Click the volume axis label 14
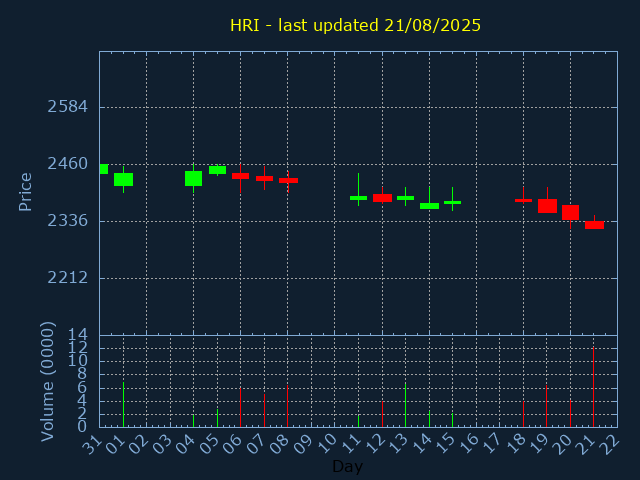 coord(78,335)
